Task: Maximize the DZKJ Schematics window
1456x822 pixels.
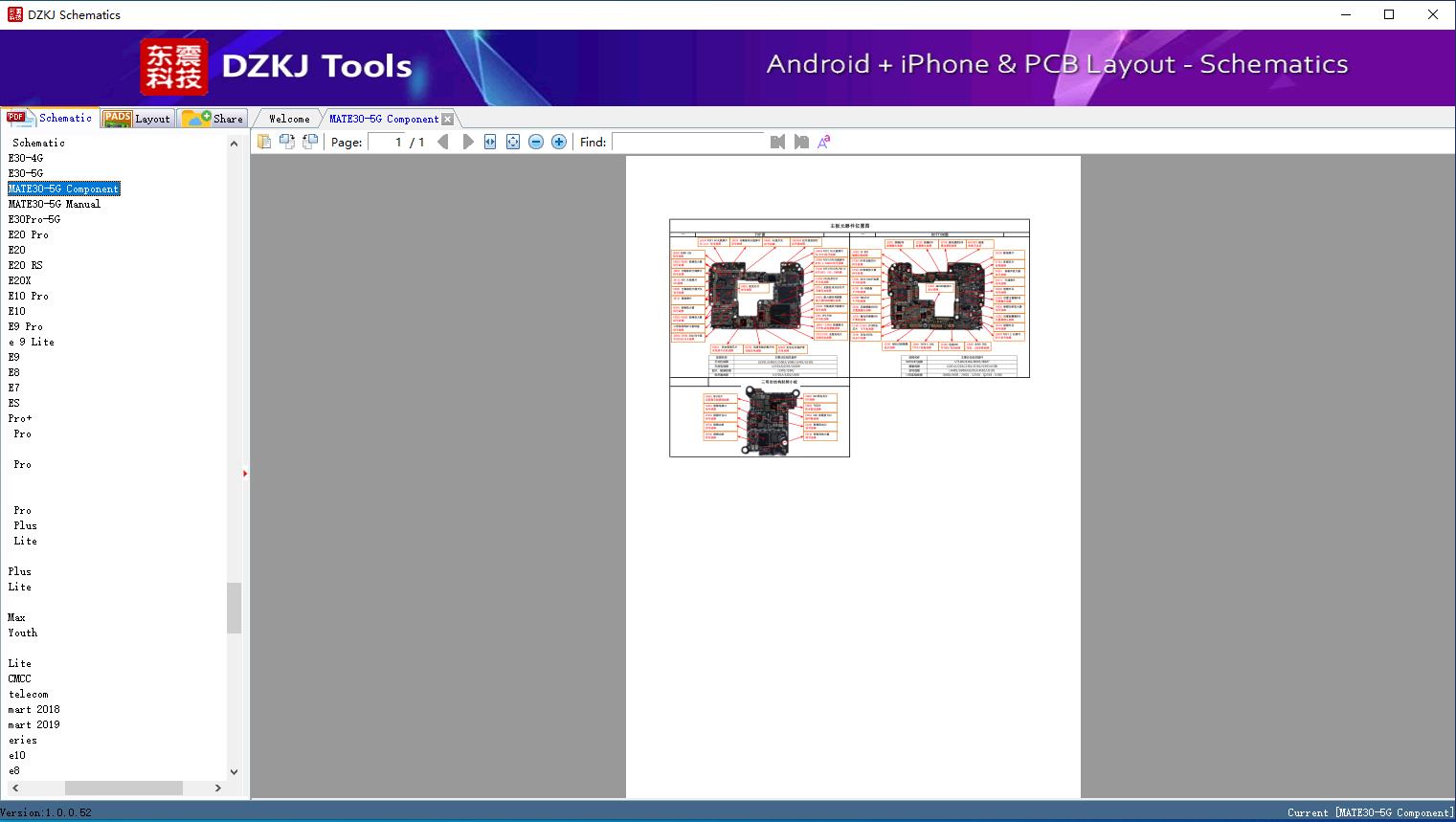Action: (x=1389, y=14)
